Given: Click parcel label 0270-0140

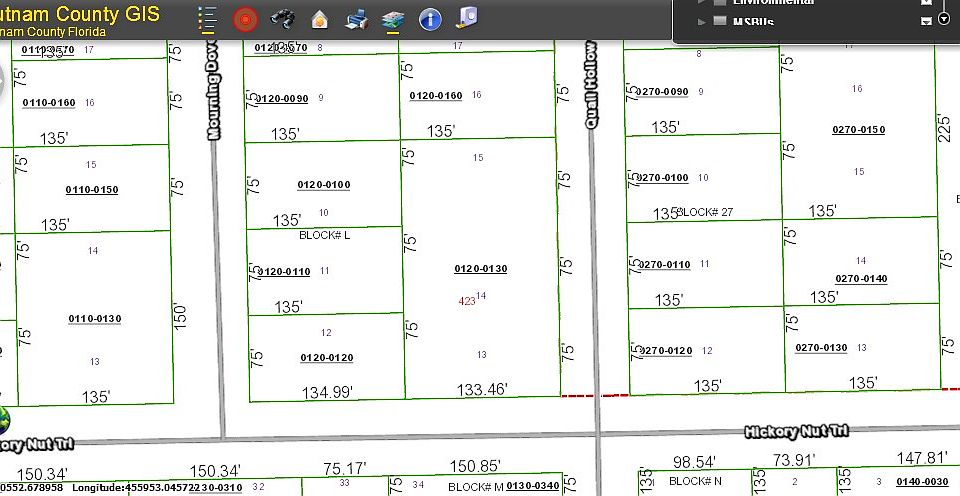Looking at the screenshot, I should pos(859,279).
